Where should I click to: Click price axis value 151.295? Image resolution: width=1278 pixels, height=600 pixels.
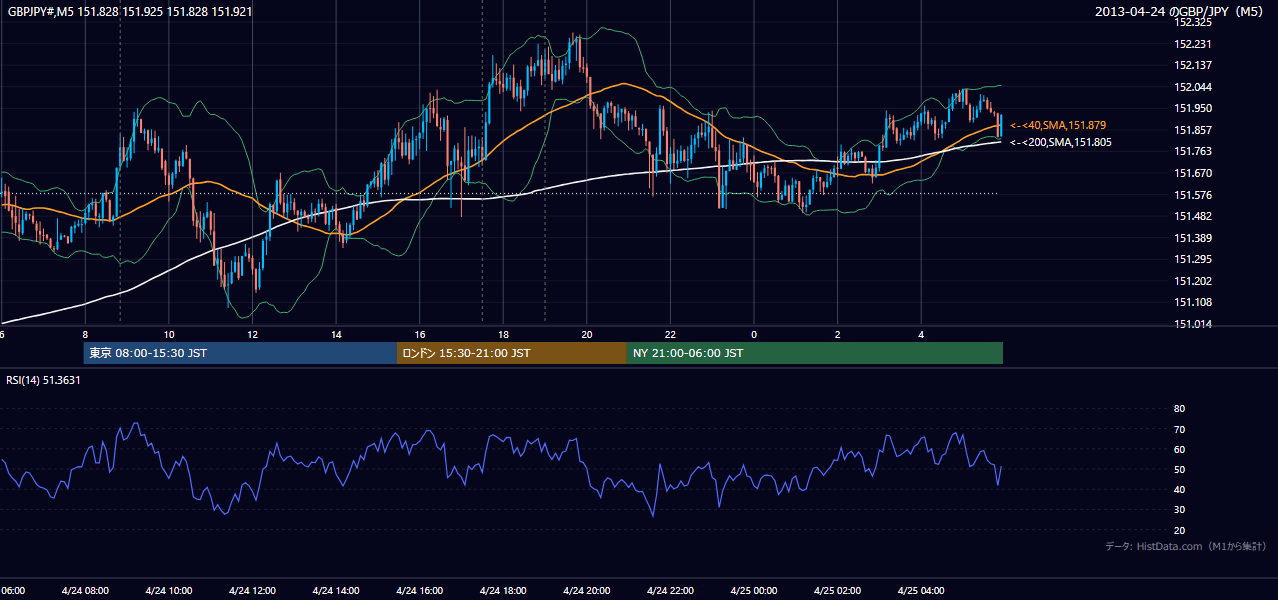pyautogui.click(x=1193, y=259)
